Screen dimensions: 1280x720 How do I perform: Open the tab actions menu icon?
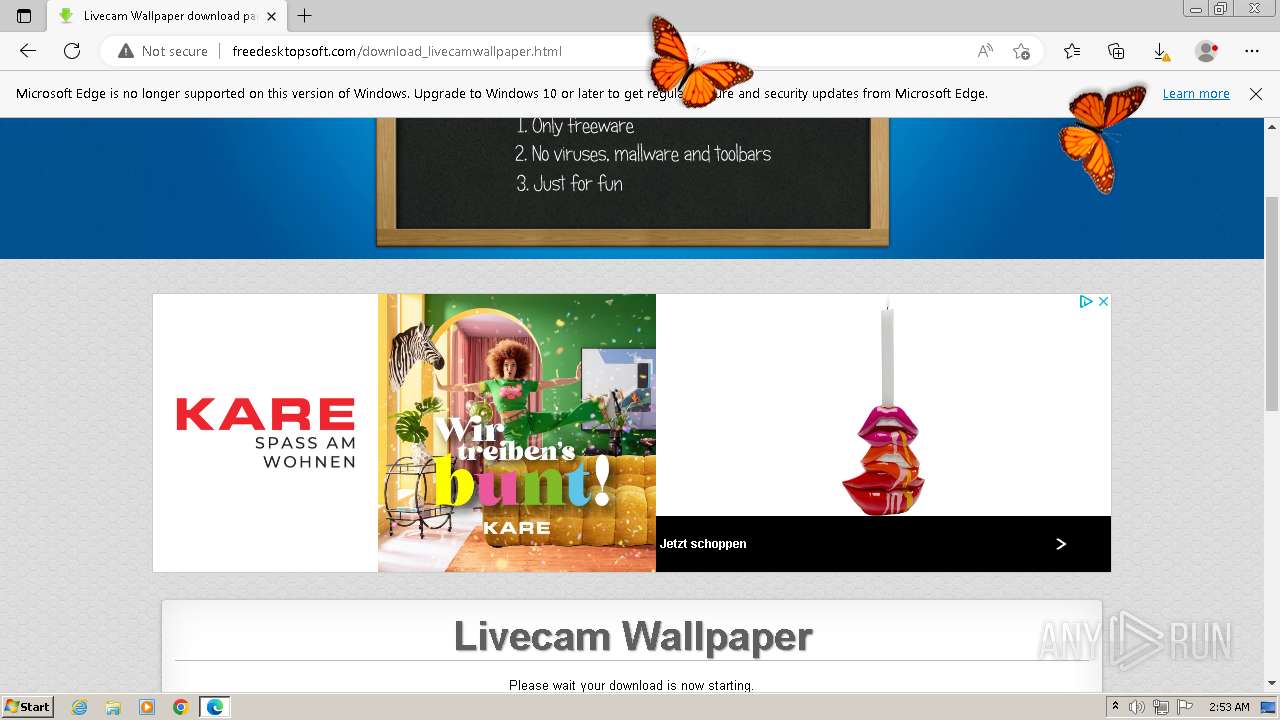[24, 16]
